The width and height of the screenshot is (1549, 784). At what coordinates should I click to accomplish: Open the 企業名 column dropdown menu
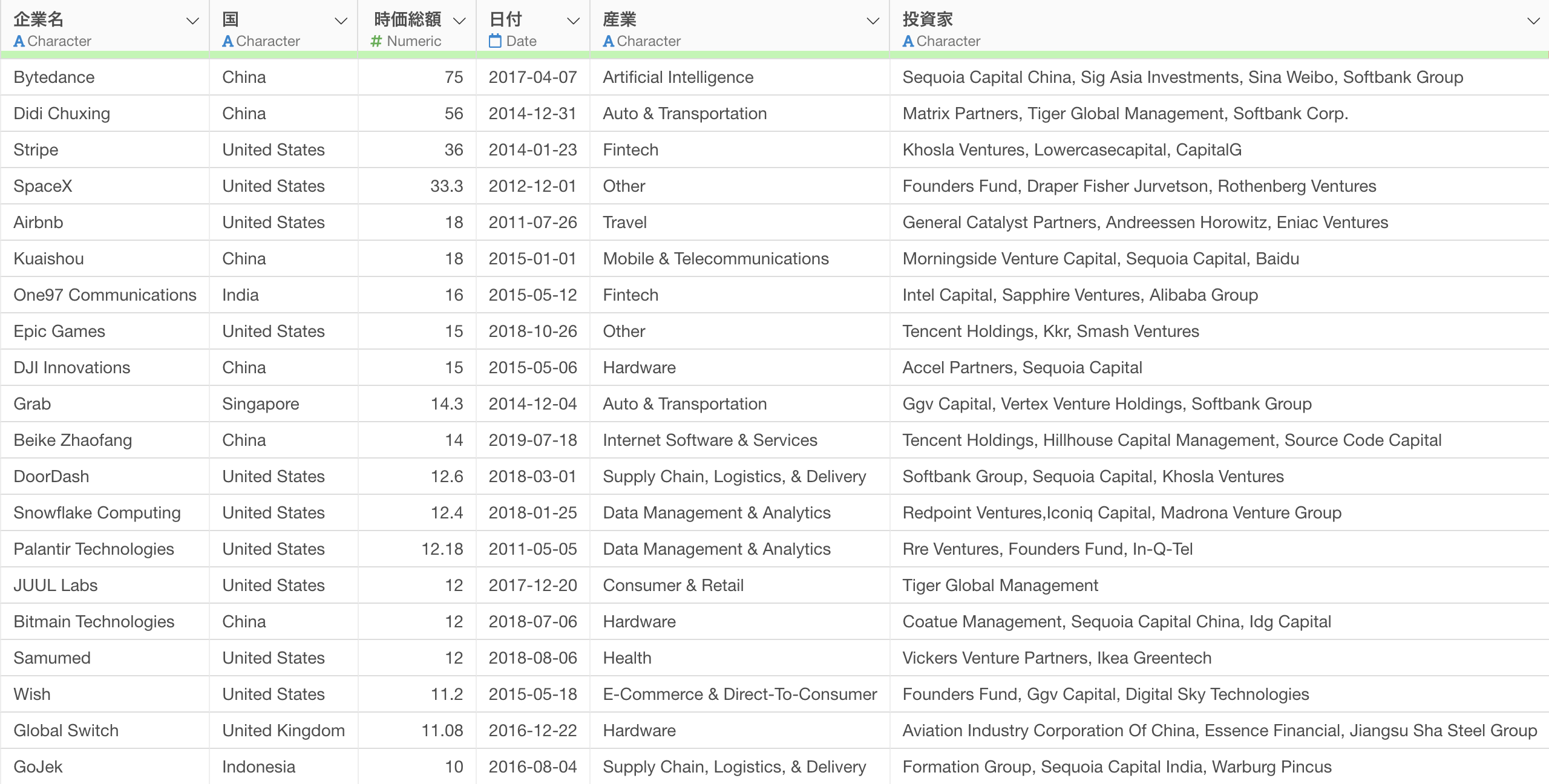(192, 21)
